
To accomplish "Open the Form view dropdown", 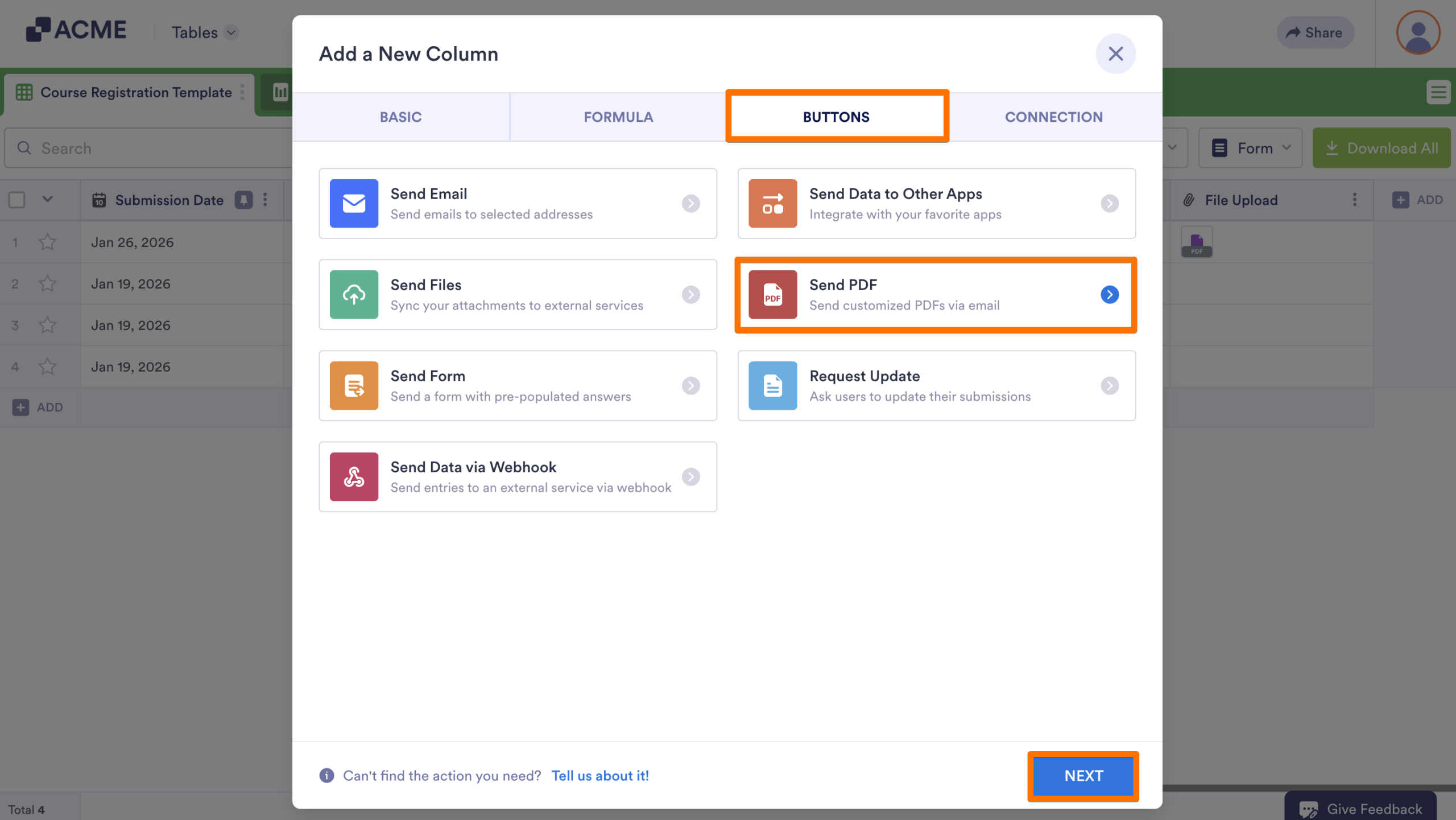I will pos(1250,148).
